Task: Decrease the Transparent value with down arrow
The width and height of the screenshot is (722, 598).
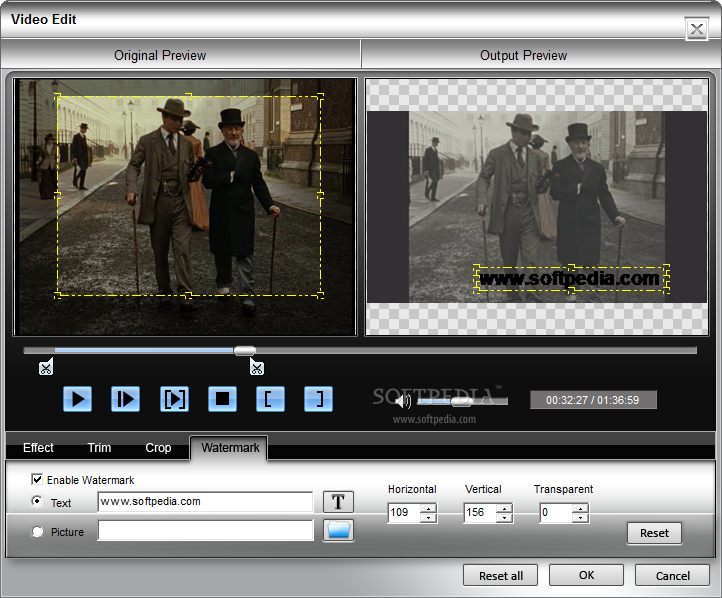Action: point(580,517)
